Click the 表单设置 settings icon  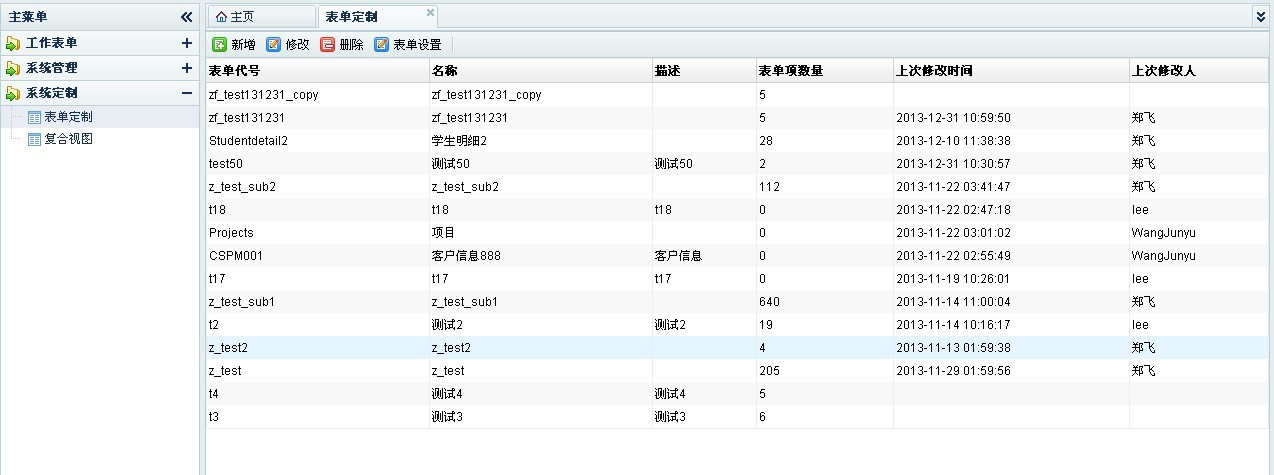click(x=381, y=44)
